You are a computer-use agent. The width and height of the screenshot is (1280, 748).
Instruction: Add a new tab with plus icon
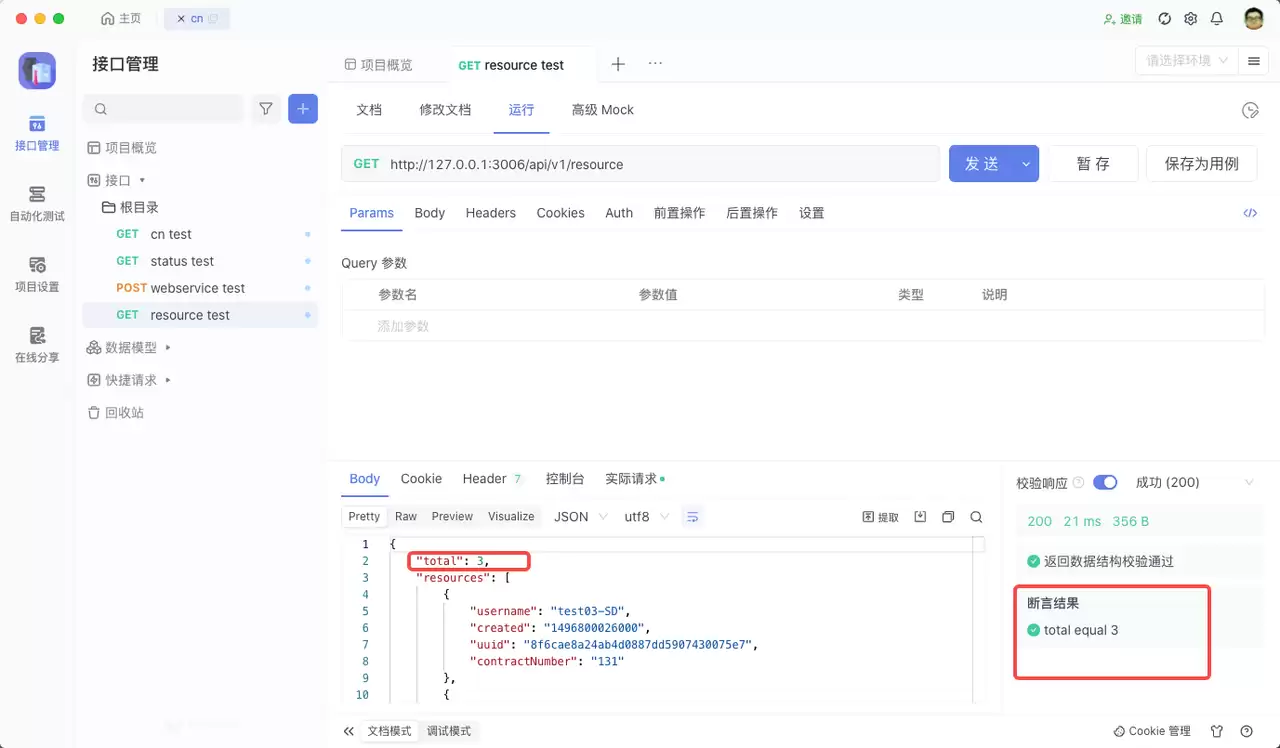[x=618, y=64]
